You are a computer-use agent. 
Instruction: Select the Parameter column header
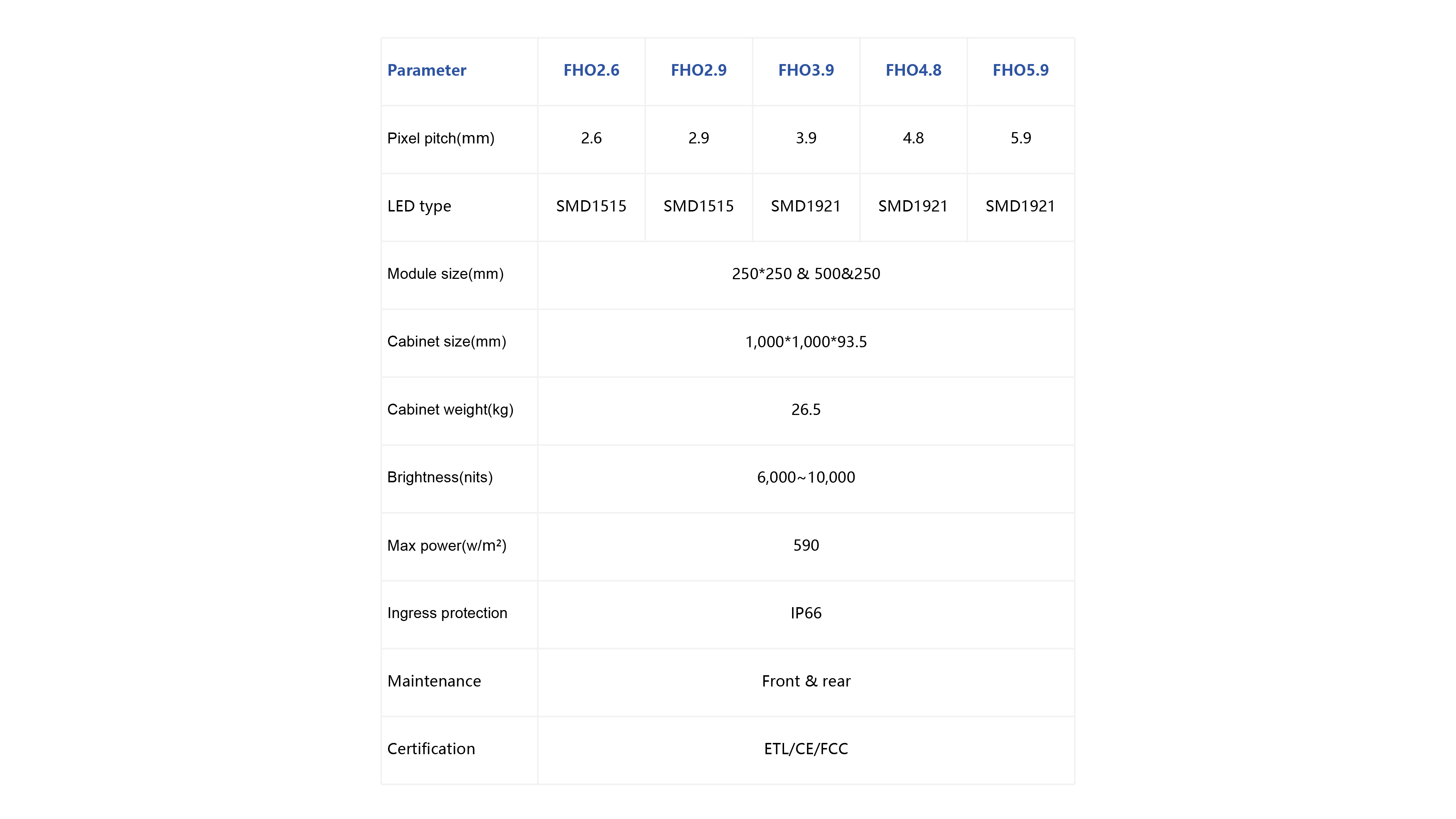pos(427,70)
